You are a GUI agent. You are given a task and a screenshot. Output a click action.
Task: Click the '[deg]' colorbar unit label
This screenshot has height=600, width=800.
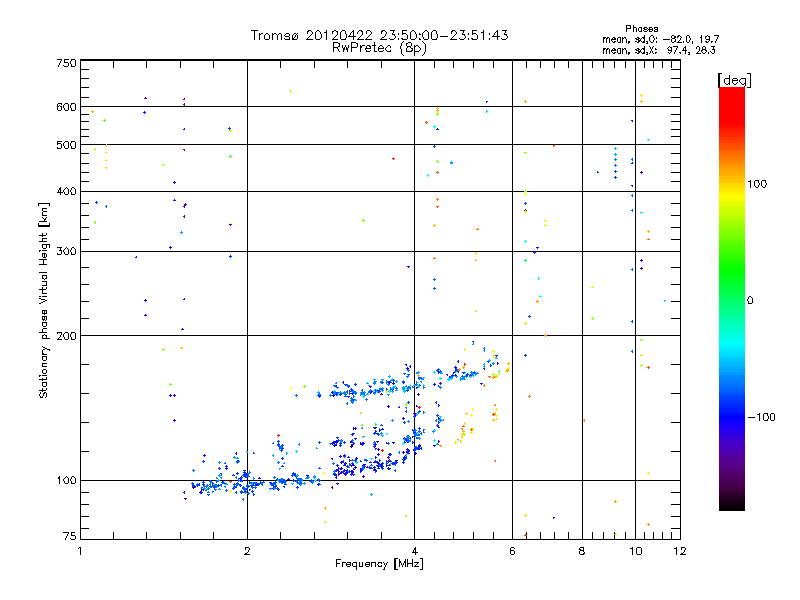pos(734,80)
